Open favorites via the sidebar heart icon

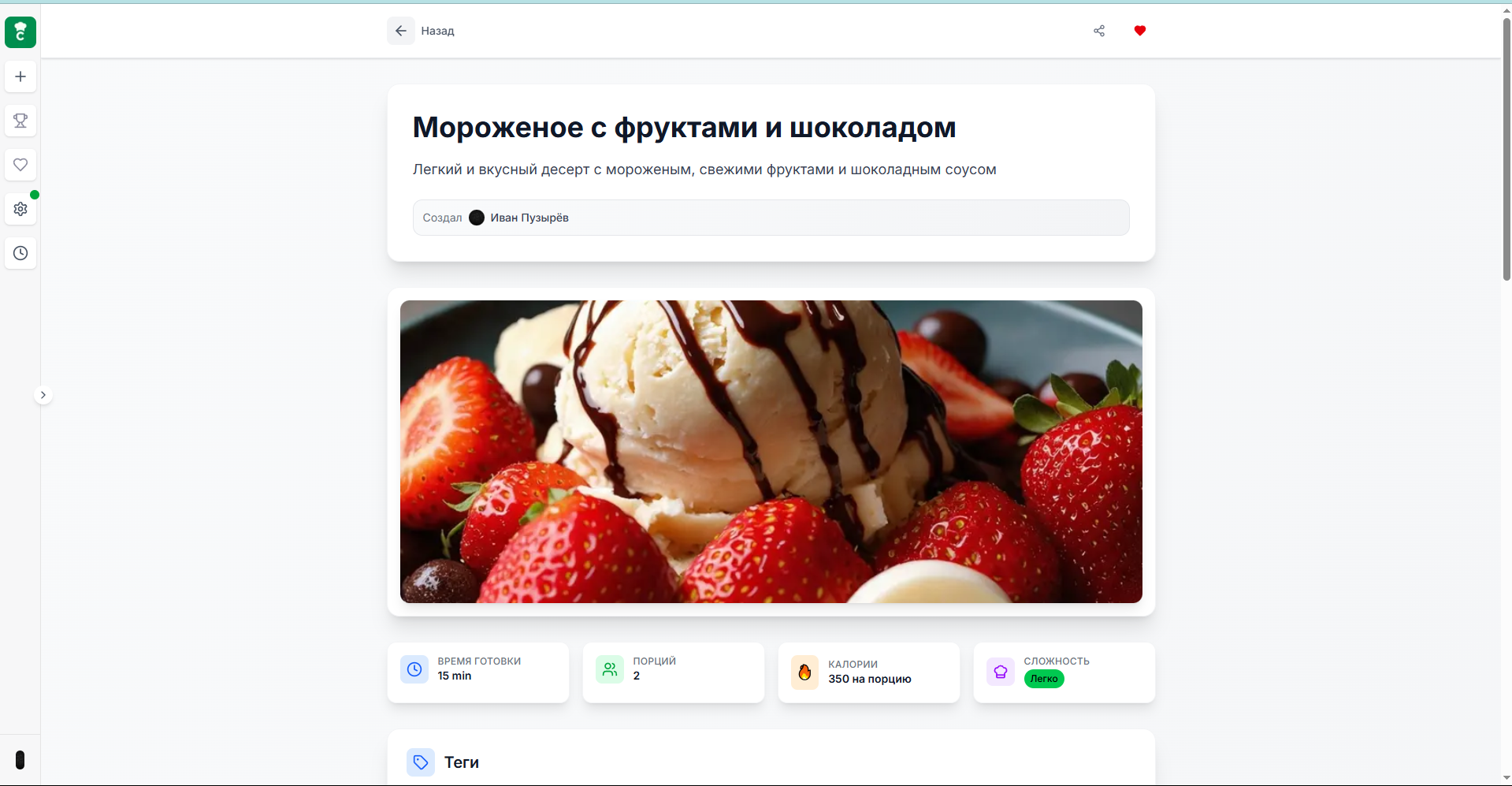[x=20, y=165]
